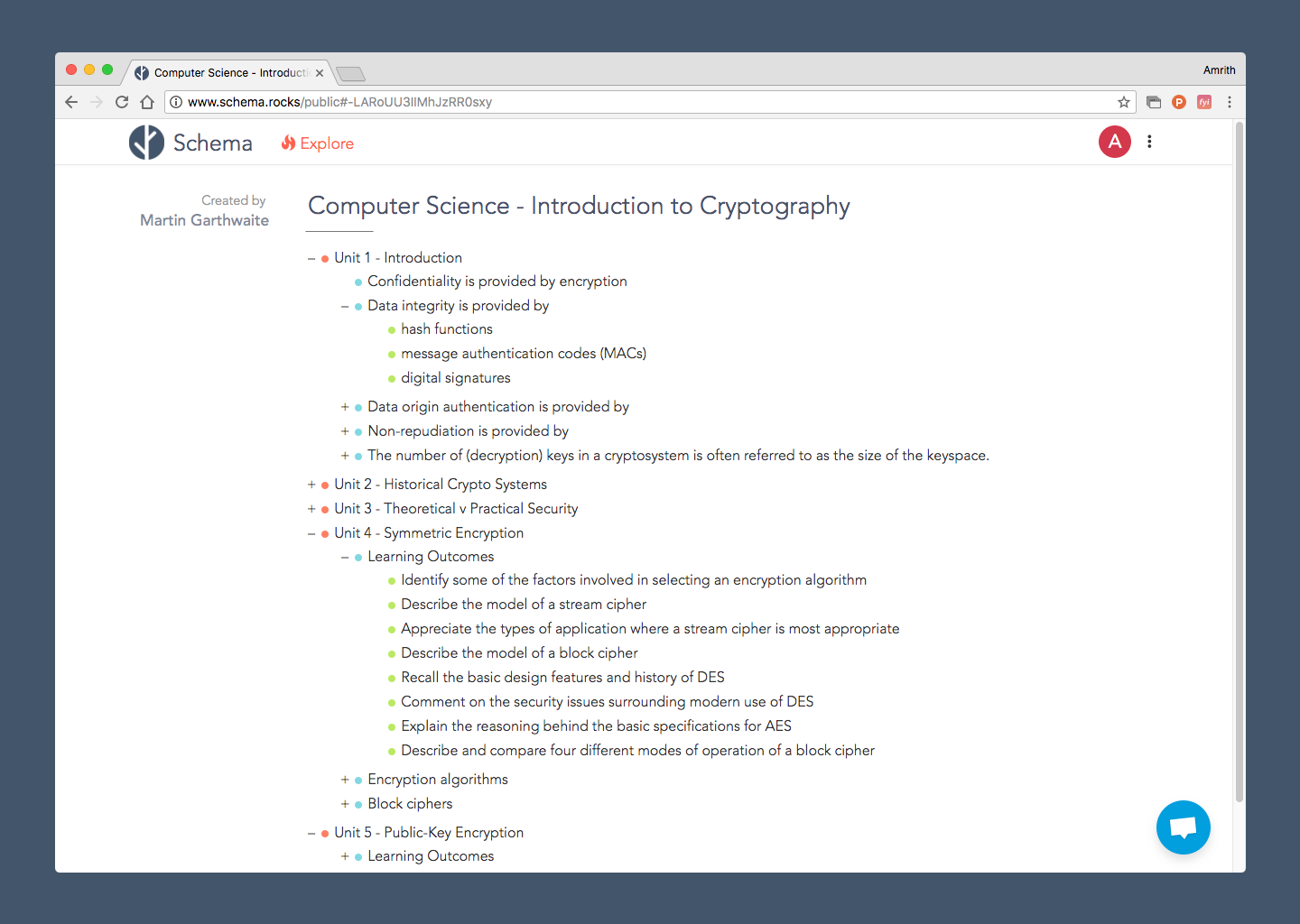The width and height of the screenshot is (1300, 924).
Task: Click the Schema logo icon
Action: (146, 143)
